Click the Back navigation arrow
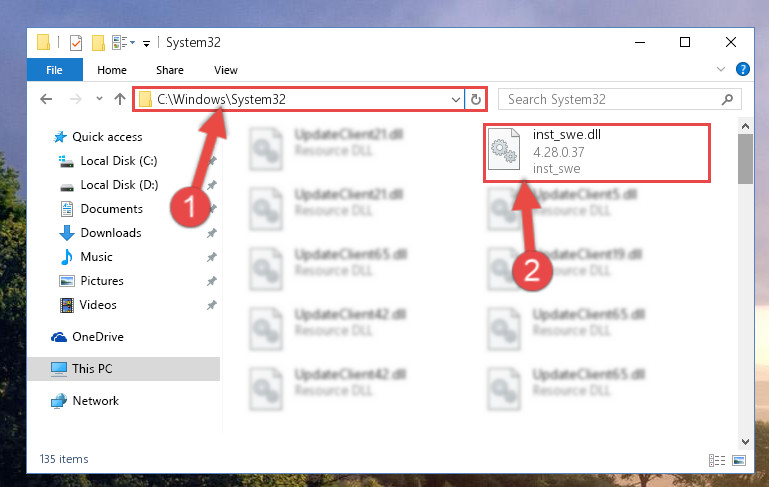 pyautogui.click(x=46, y=100)
